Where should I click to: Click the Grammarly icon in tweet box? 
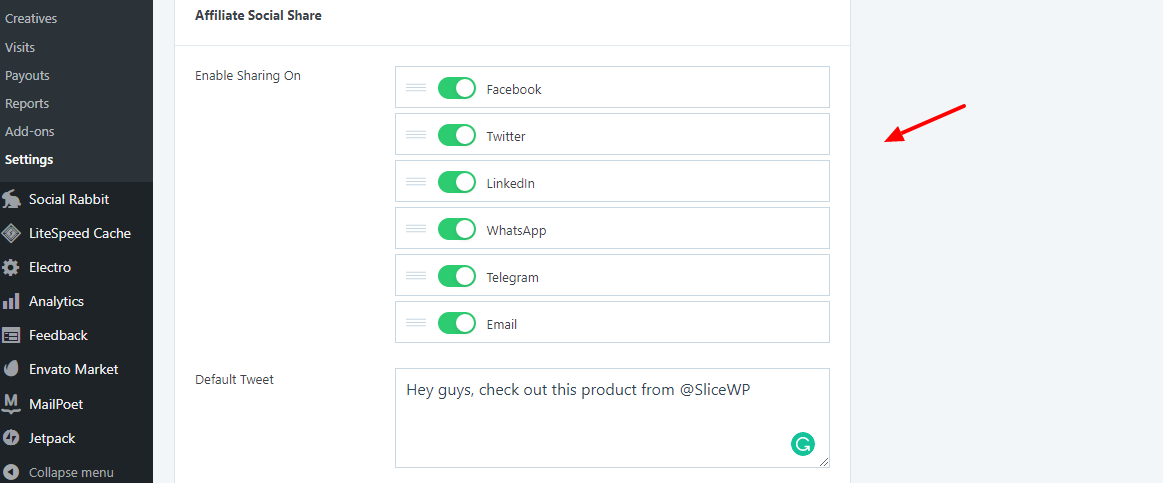point(802,444)
